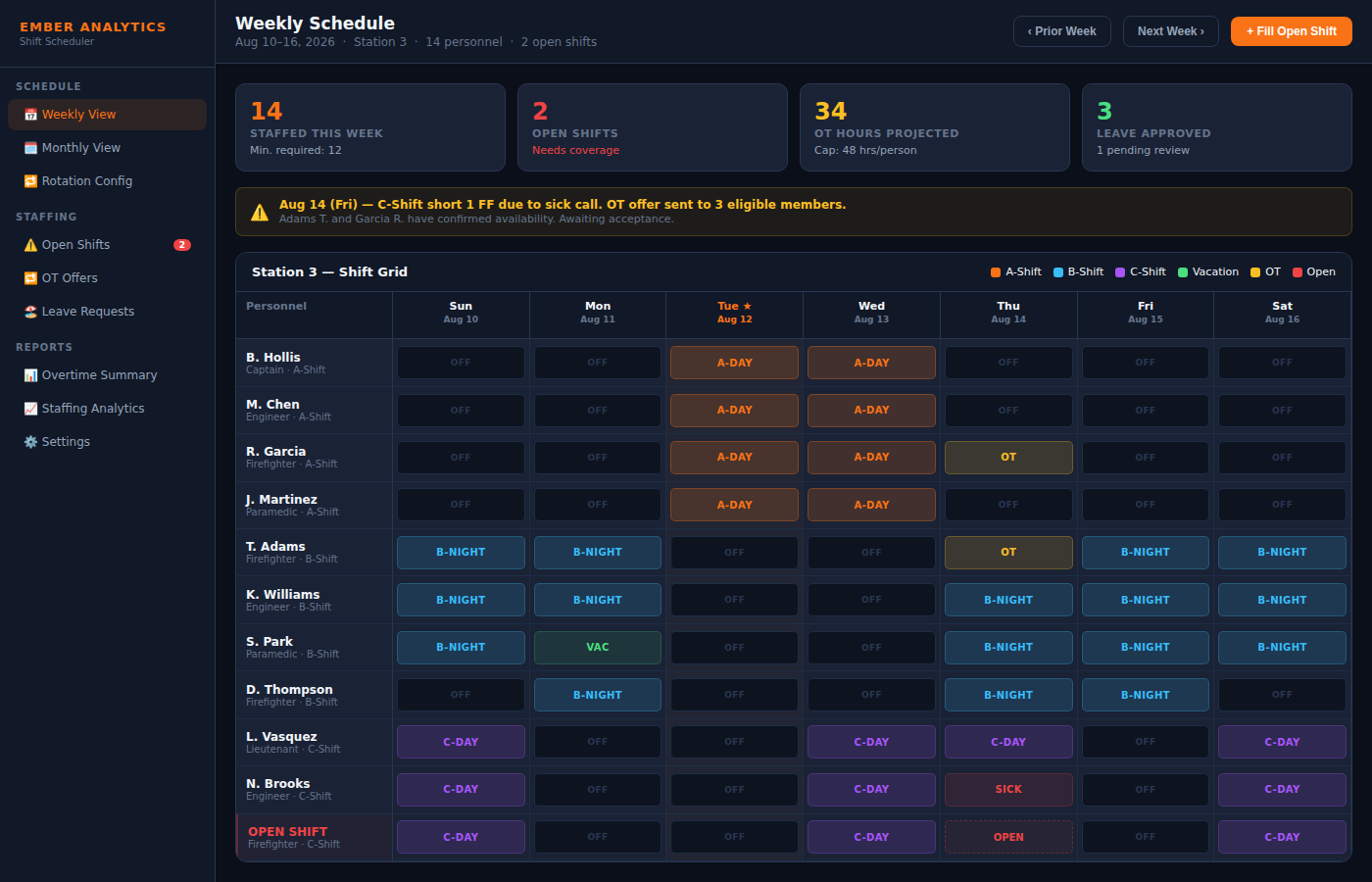Select D. Thompson B-NIGHT cell on Friday

pyautogui.click(x=1145, y=695)
